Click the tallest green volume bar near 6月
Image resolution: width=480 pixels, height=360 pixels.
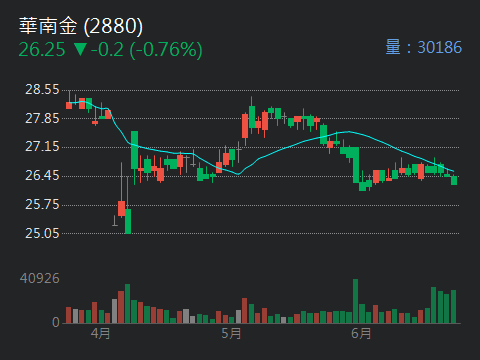point(355,301)
